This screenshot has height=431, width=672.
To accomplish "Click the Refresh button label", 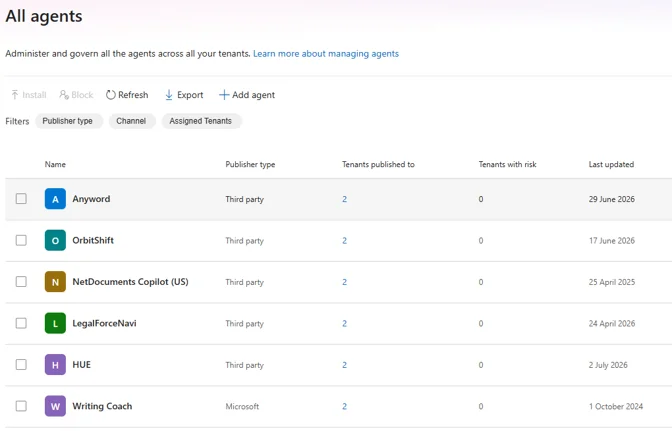I will (x=133, y=95).
